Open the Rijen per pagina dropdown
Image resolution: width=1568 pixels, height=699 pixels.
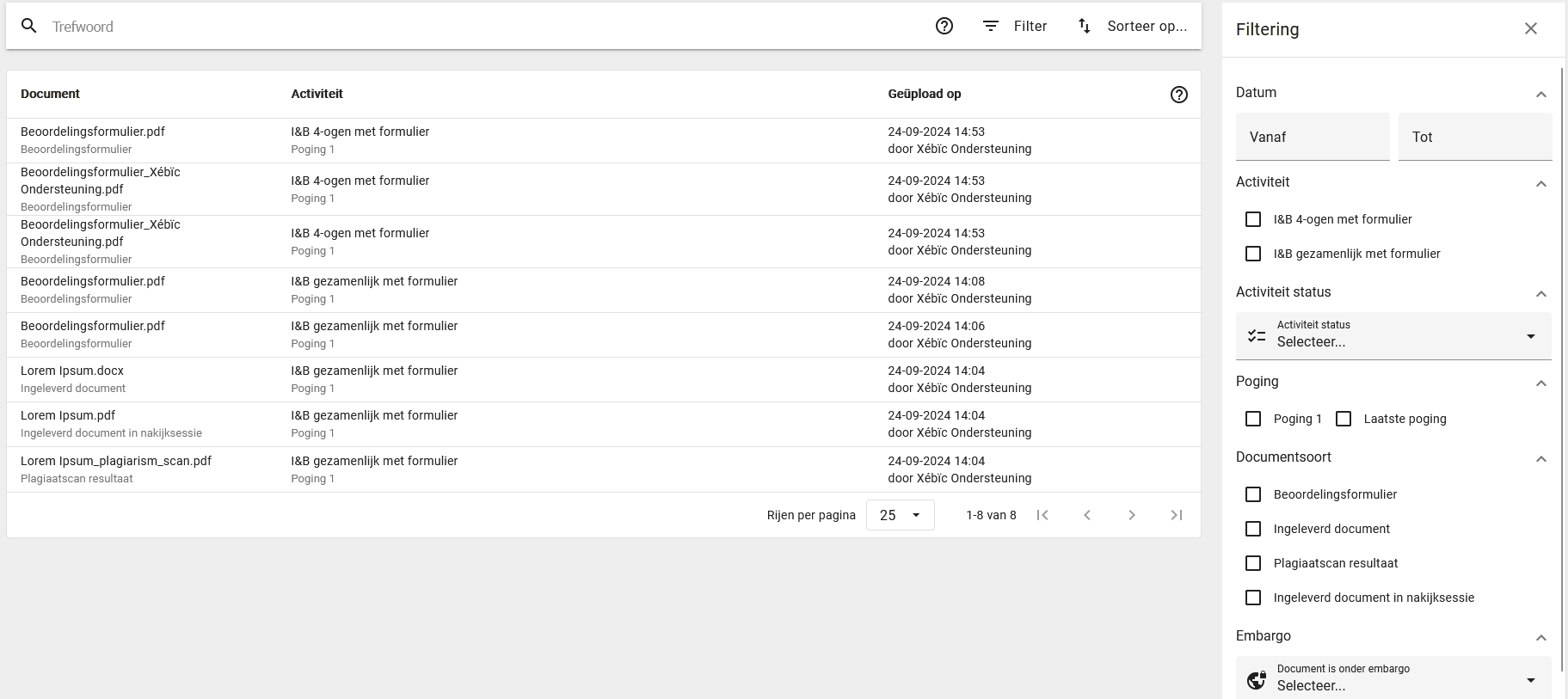(x=900, y=515)
